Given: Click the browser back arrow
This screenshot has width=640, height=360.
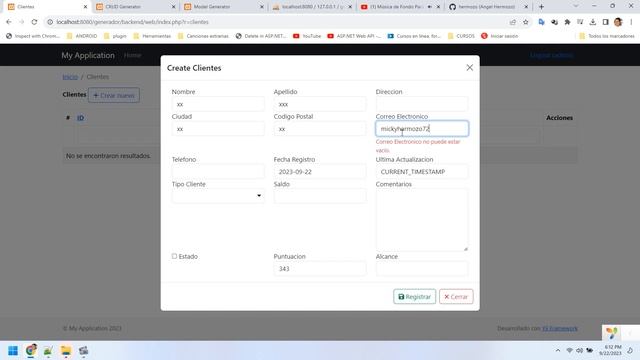Looking at the screenshot, I should (9, 22).
